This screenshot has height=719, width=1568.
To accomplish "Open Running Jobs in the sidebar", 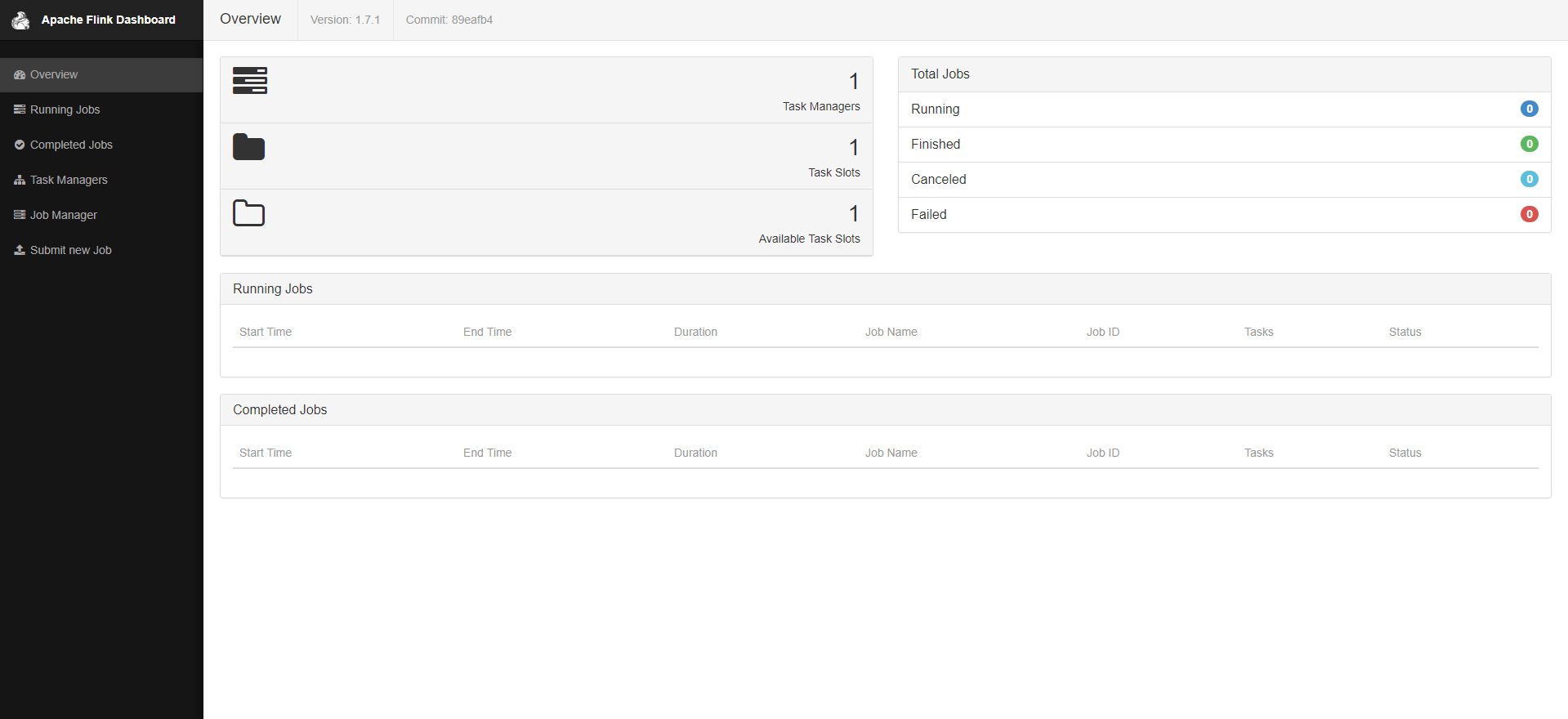I will click(x=101, y=109).
